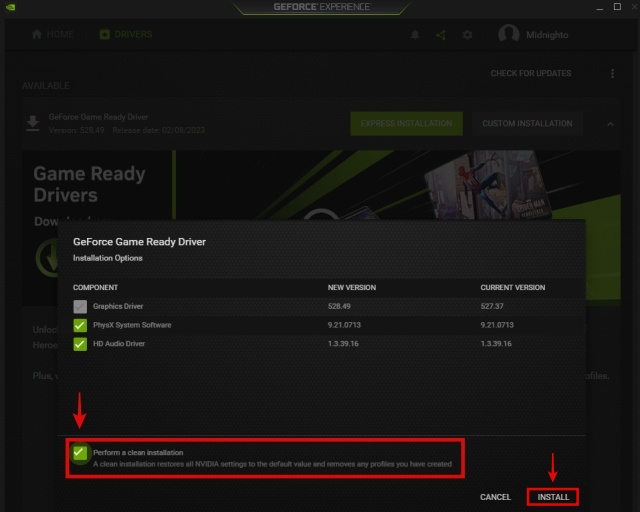Click the AVAILABLE section label
640x512 pixels.
[x=46, y=86]
